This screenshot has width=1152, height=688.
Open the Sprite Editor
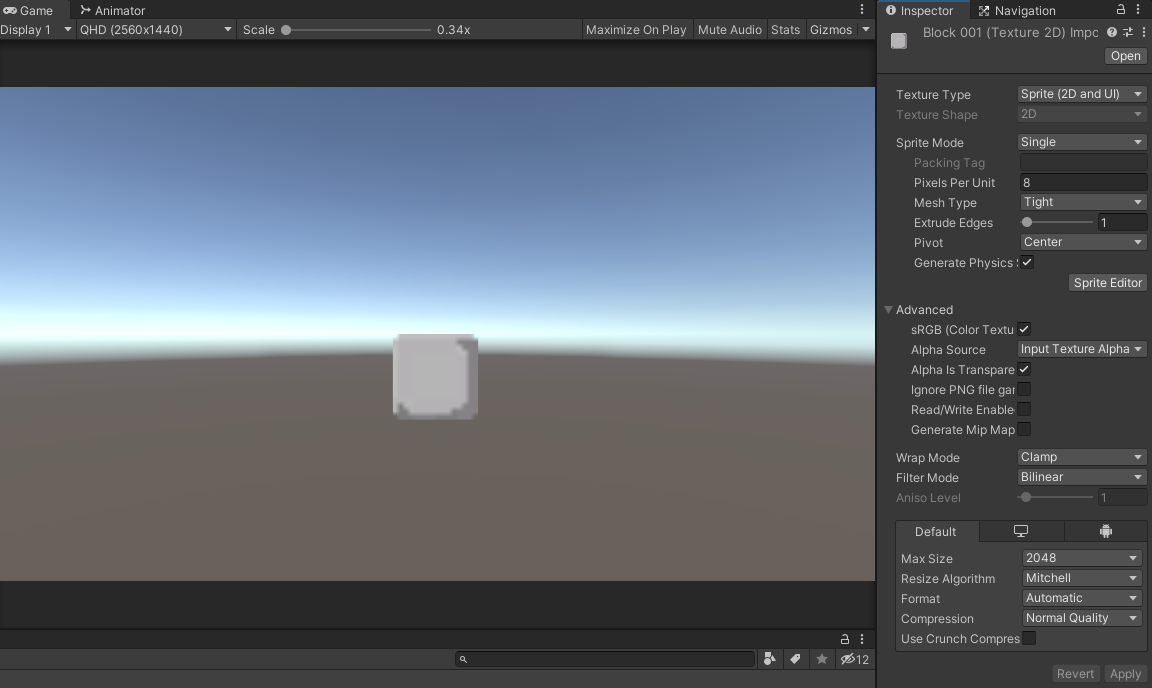(x=1107, y=283)
